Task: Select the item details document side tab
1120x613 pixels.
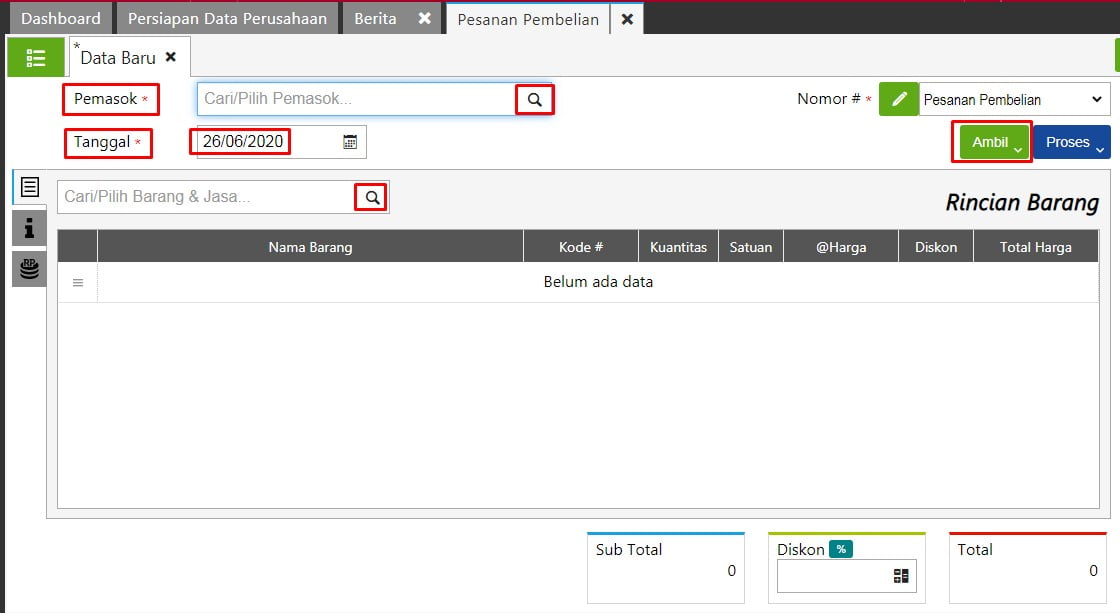Action: tap(29, 187)
